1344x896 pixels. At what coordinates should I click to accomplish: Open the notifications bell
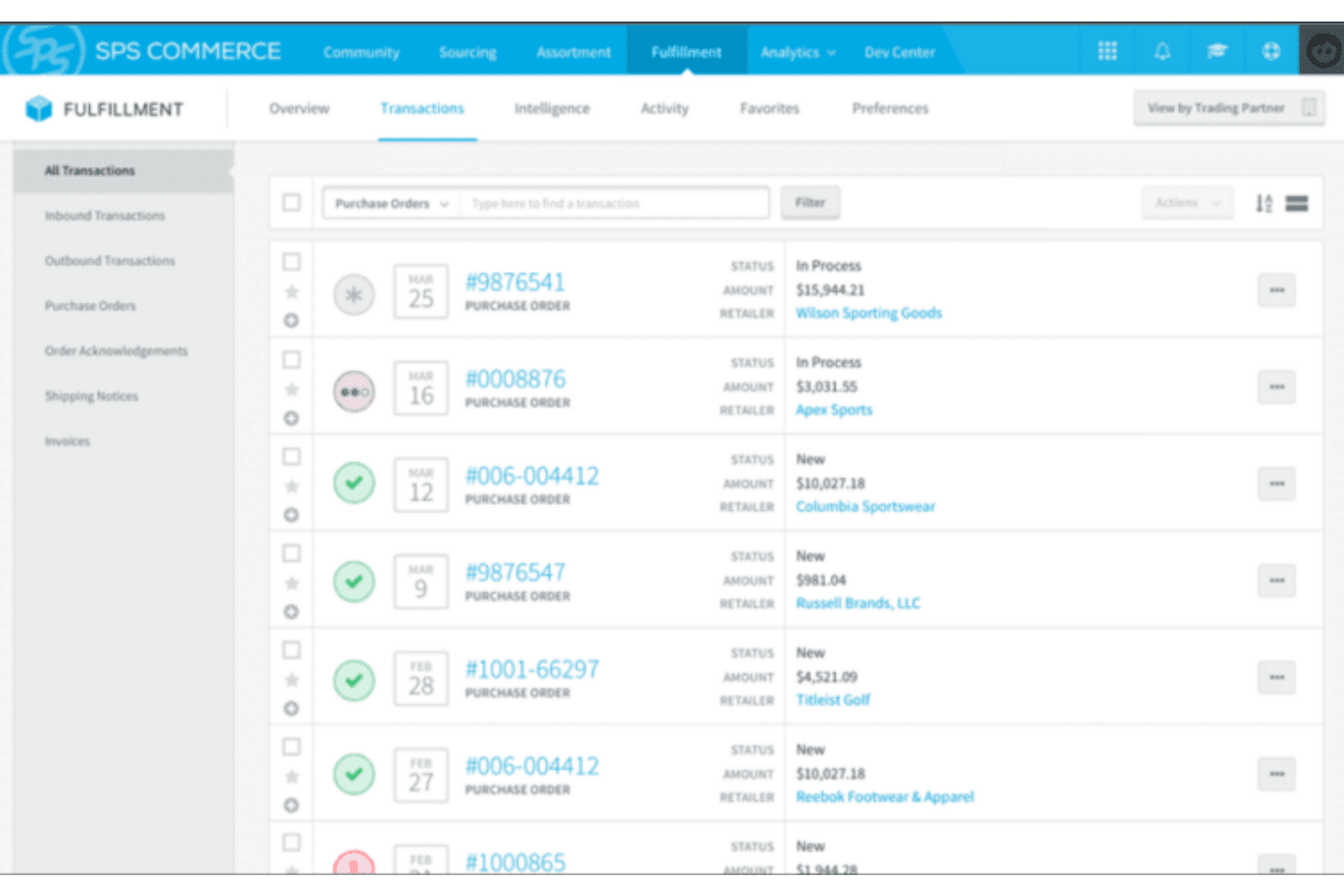1161,51
